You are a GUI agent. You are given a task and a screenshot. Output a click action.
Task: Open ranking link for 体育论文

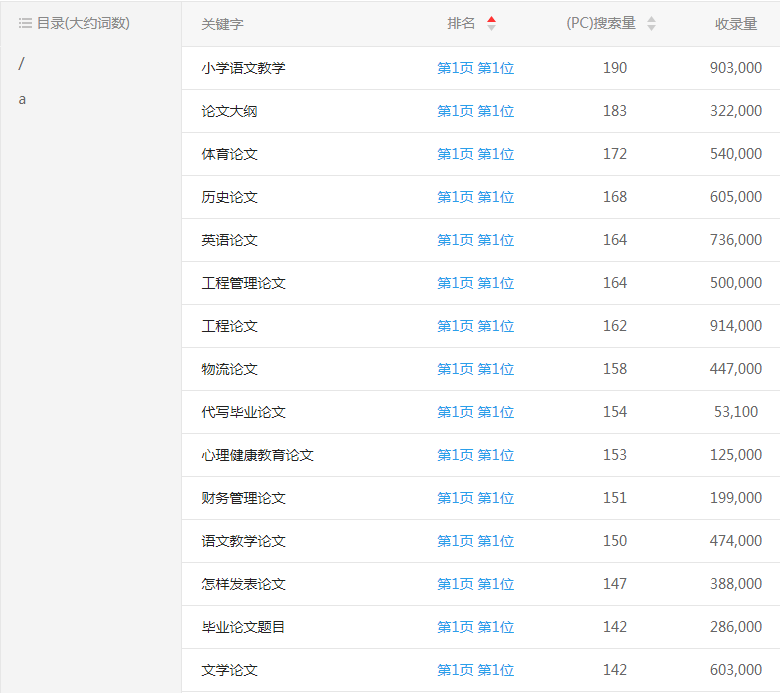click(475, 154)
